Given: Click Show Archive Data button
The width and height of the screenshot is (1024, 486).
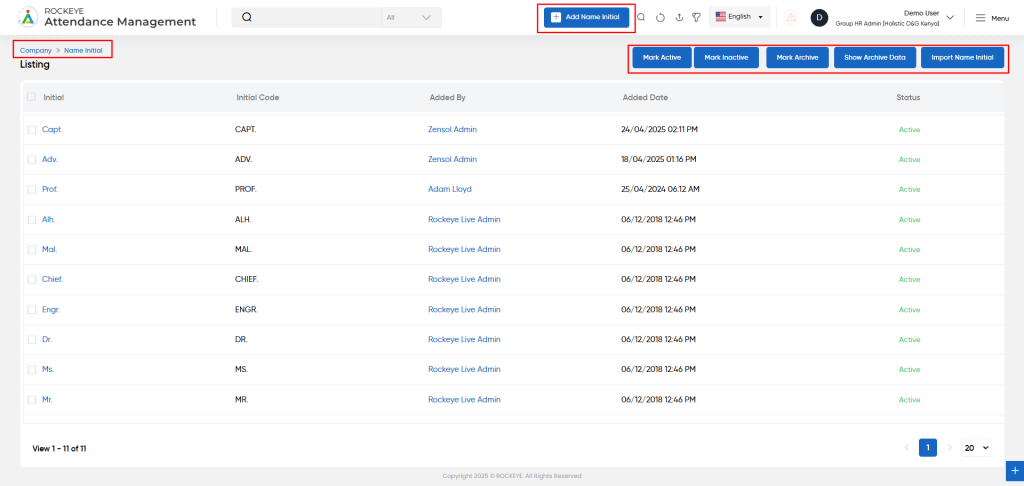Looking at the screenshot, I should (x=875, y=57).
